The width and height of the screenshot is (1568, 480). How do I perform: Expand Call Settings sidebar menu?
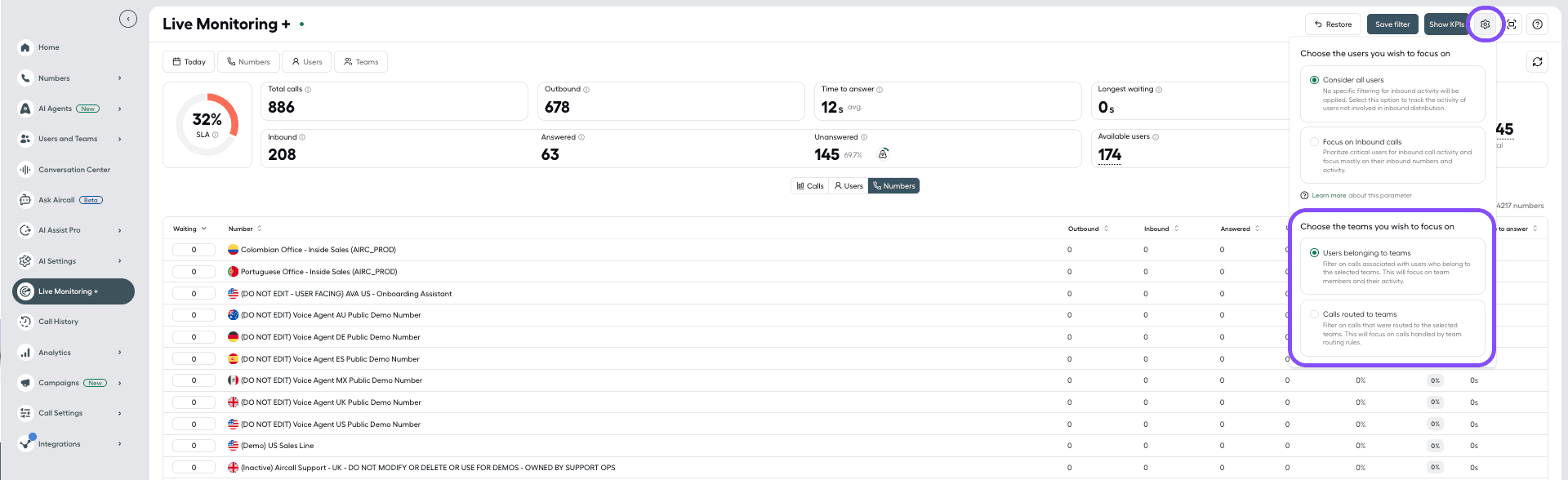coord(120,413)
